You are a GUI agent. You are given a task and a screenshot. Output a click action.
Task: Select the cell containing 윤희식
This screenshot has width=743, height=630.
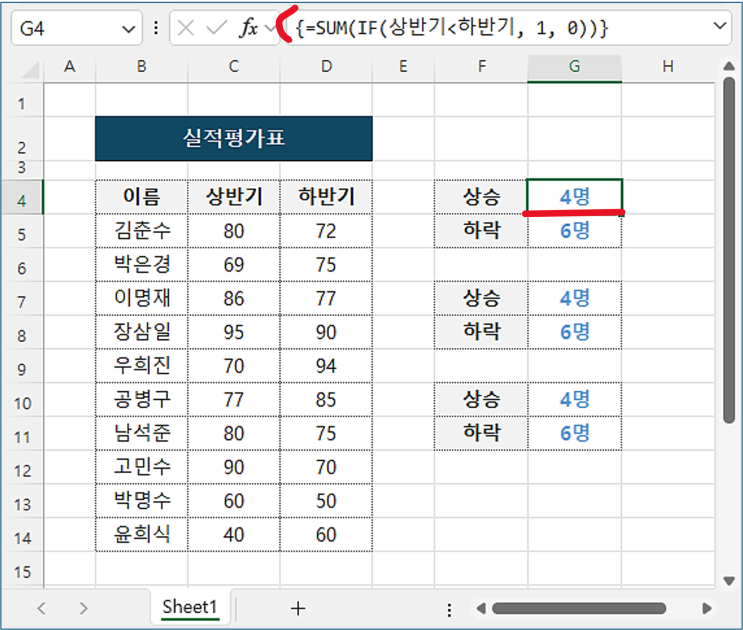[141, 535]
